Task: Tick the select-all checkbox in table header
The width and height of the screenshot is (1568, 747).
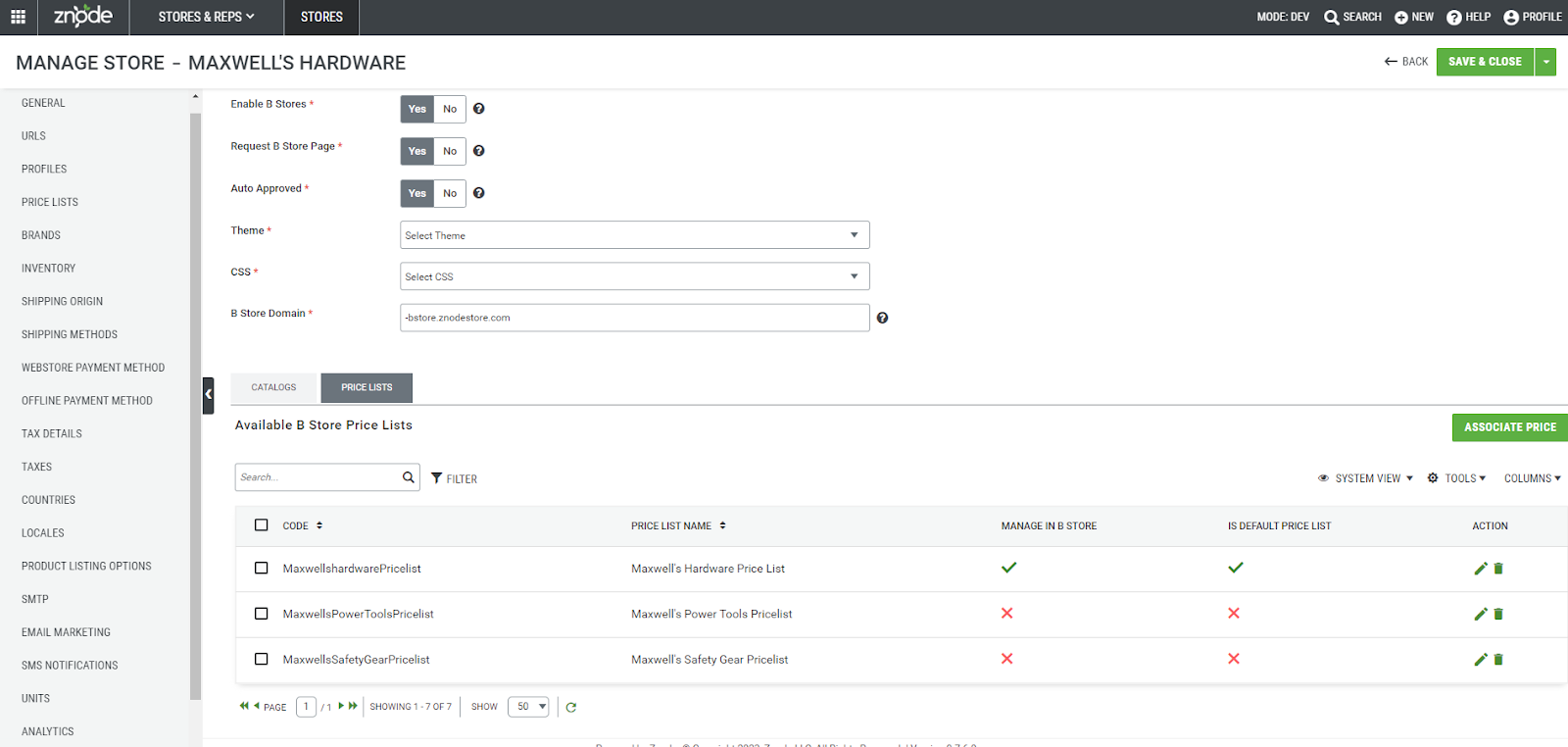Action: tap(261, 525)
